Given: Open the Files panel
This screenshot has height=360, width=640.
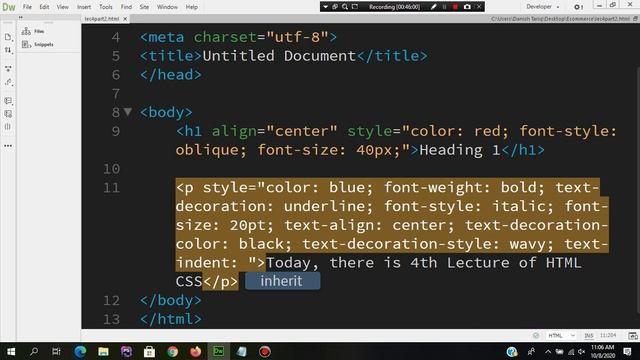Looking at the screenshot, I should 33,31.
